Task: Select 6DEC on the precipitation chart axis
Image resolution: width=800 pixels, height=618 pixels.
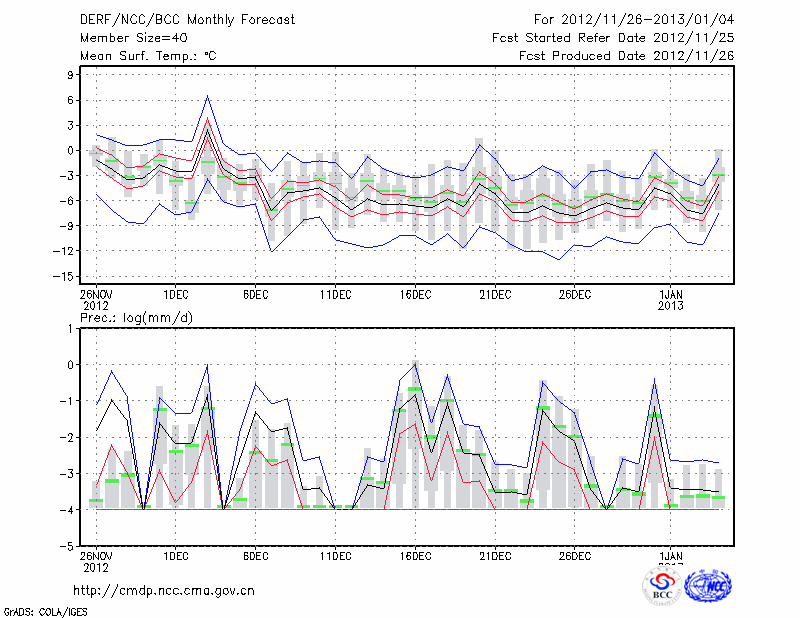Action: (255, 555)
